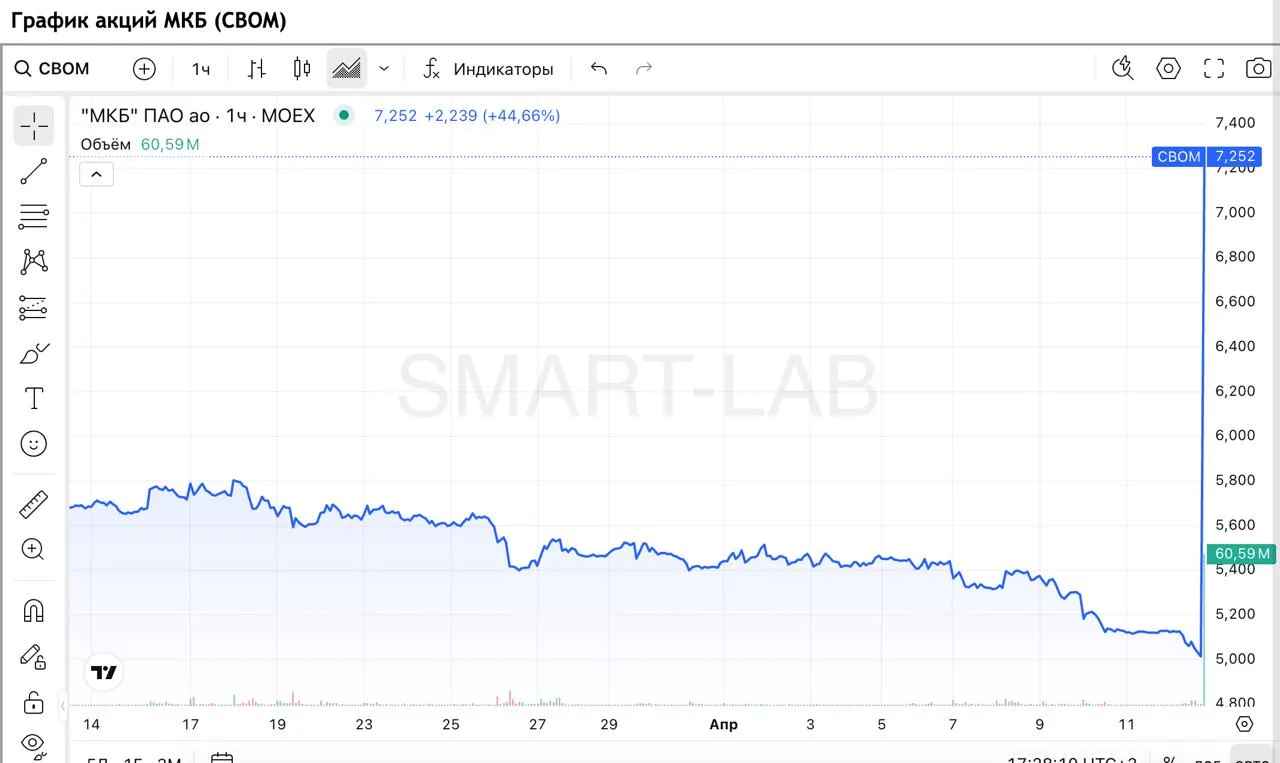
Task: Expand the chart style dropdown arrow
Action: coord(384,69)
